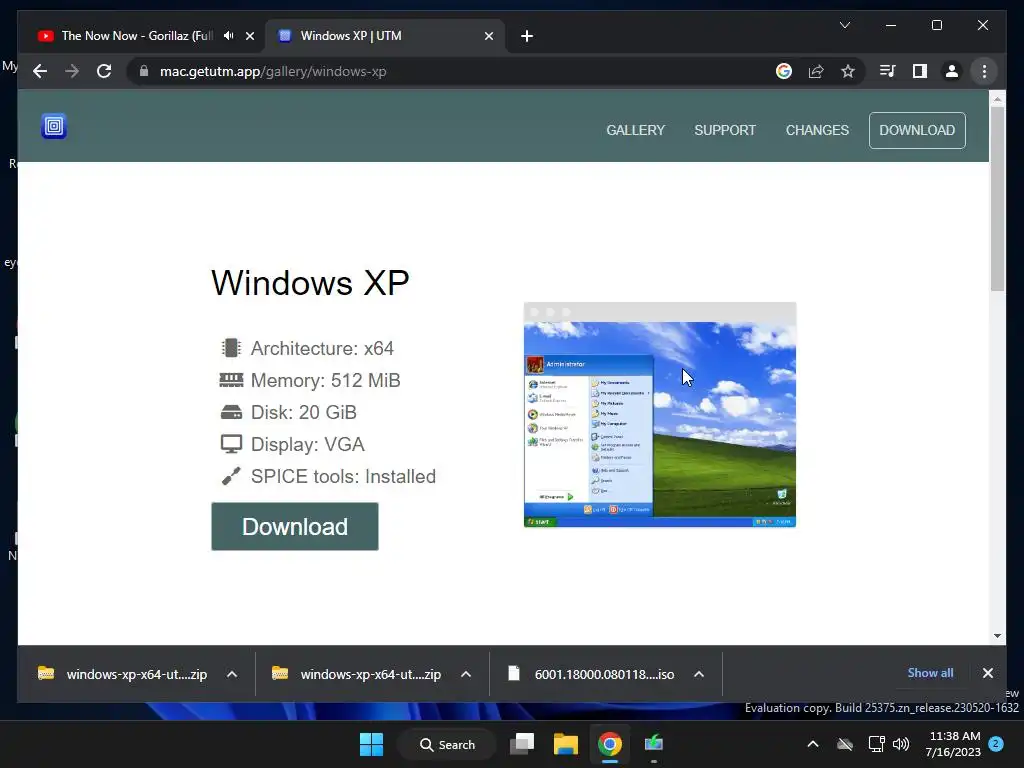Open Chrome three-dot menu

tap(984, 71)
